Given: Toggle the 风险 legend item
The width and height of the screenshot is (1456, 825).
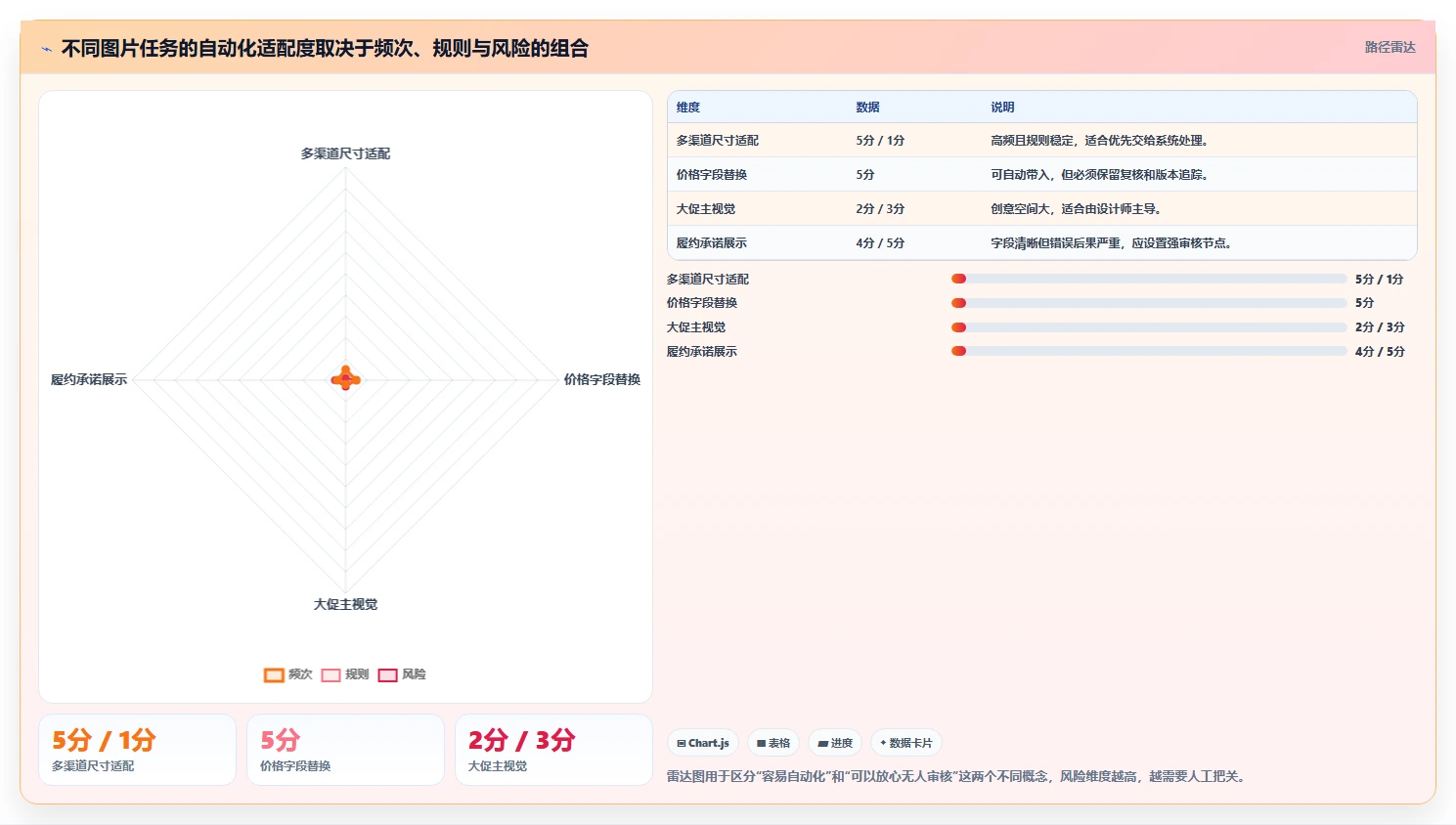Looking at the screenshot, I should (402, 674).
